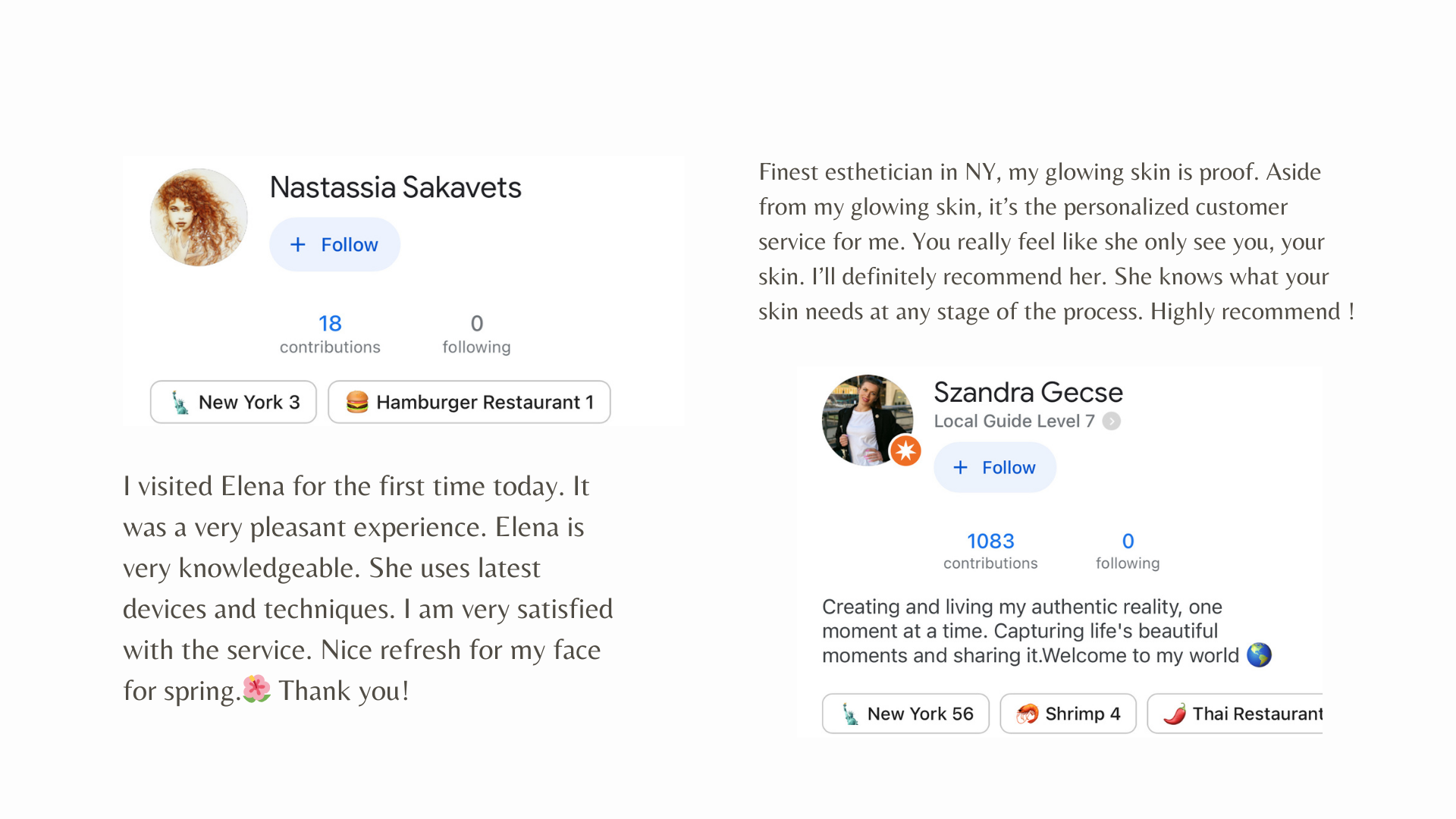Image resolution: width=1456 pixels, height=819 pixels.
Task: Open Nastassia Sakavets' profile picture
Action: pos(199,217)
